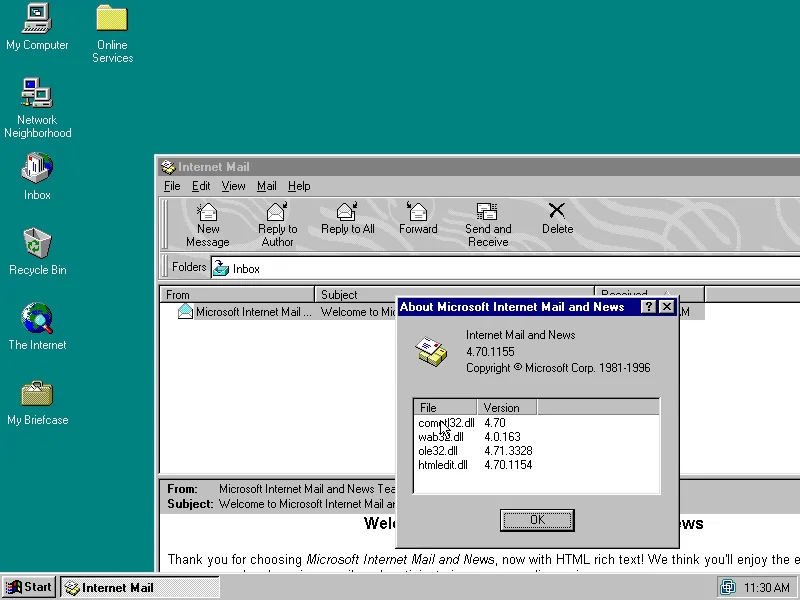Open the Start menu
Image resolution: width=800 pixels, height=600 pixels.
[29, 587]
